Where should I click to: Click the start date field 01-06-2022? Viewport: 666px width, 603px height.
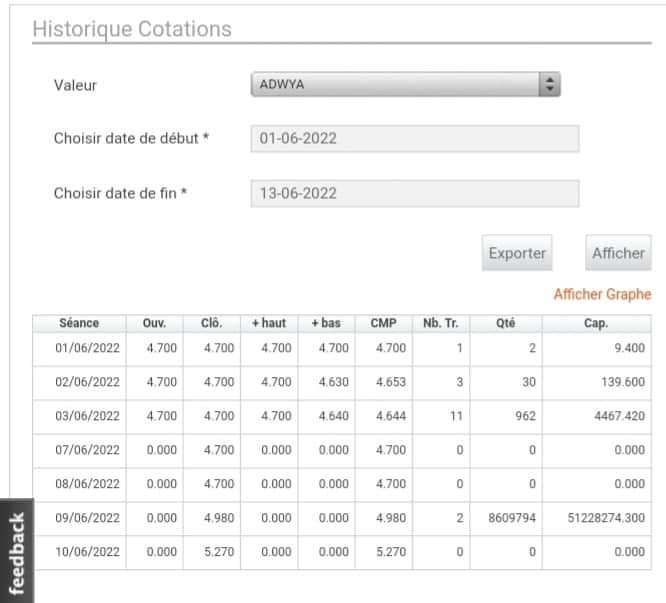point(415,138)
